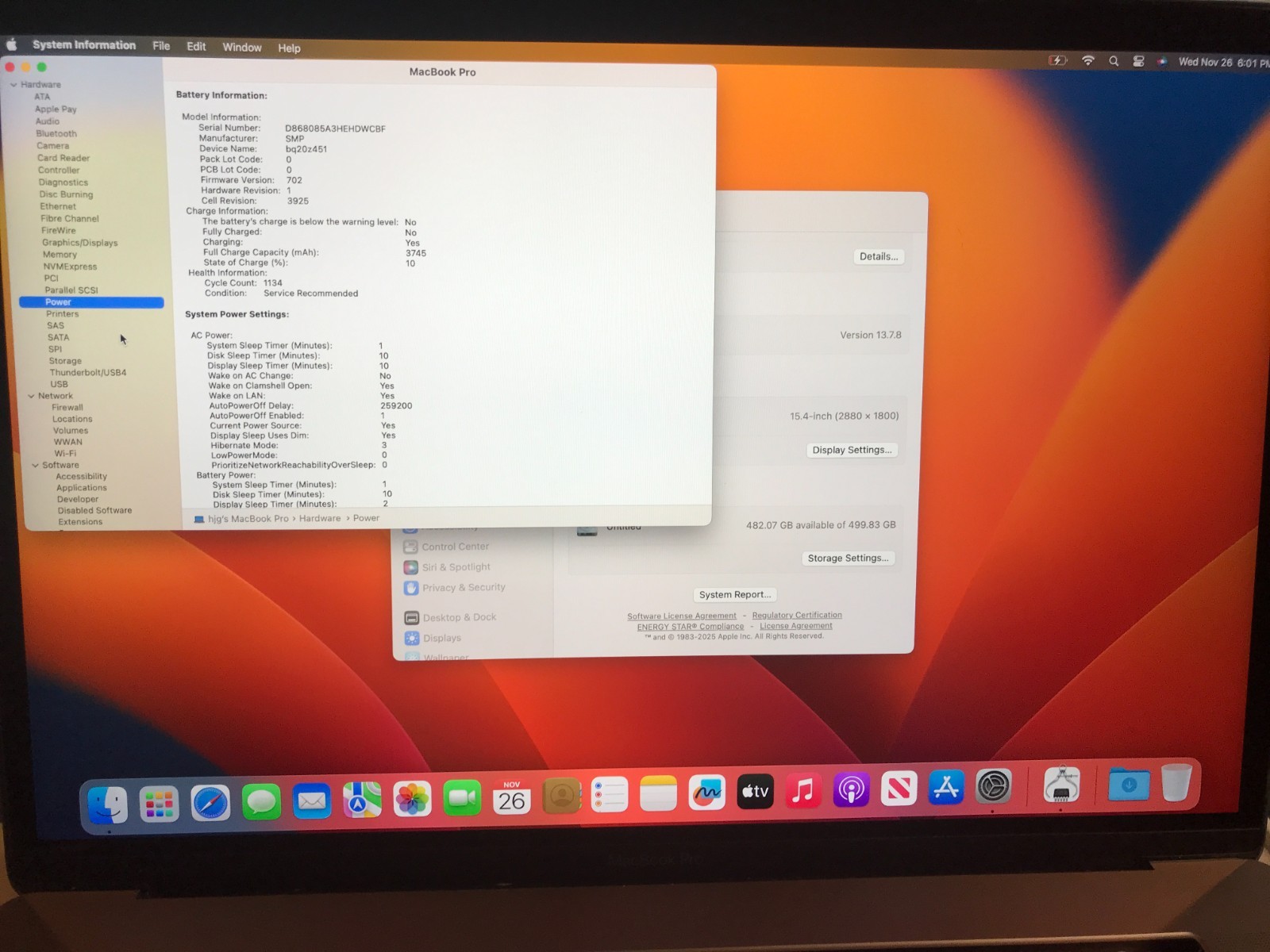The height and width of the screenshot is (952, 1270).
Task: Open the Edit menu
Action: 196,47
